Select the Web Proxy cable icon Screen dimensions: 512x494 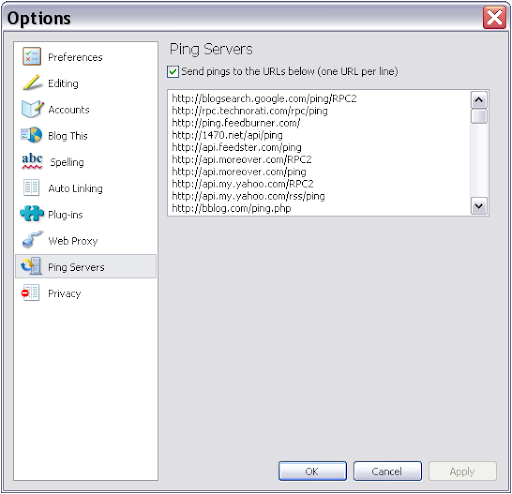pyautogui.click(x=32, y=240)
